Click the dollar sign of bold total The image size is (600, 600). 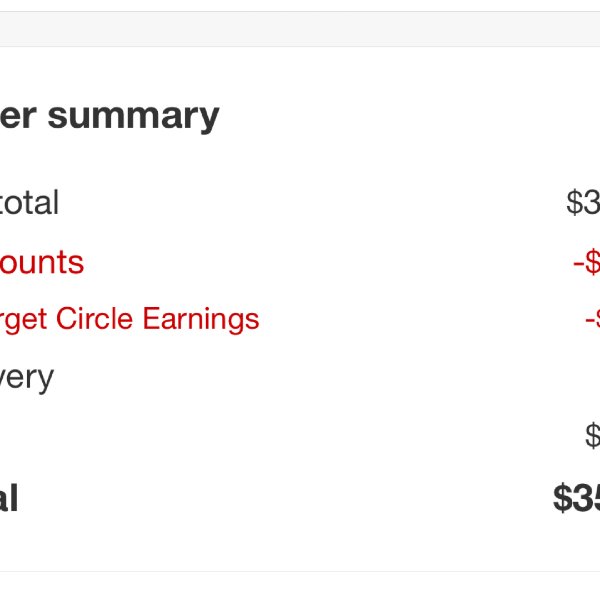pos(563,498)
